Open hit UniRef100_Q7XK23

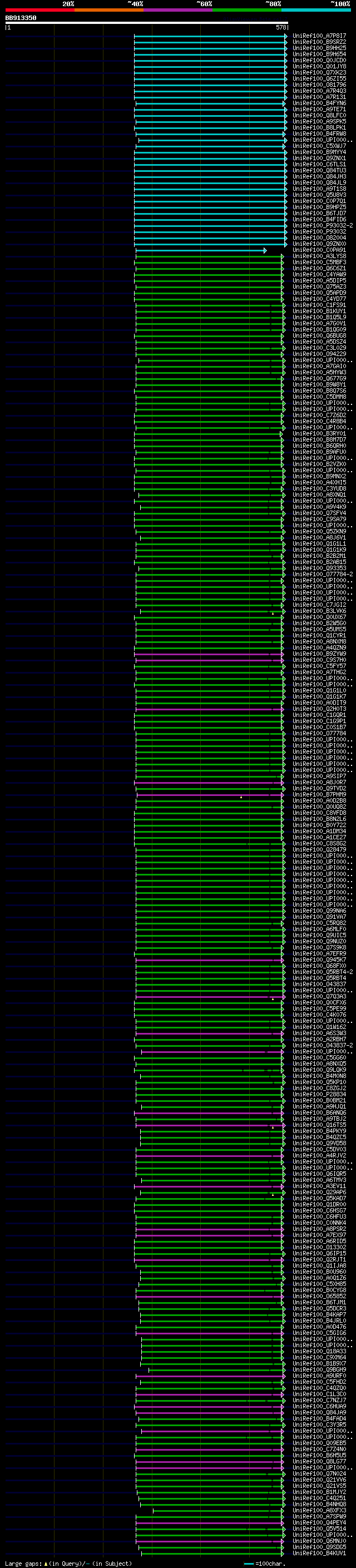tap(319, 72)
